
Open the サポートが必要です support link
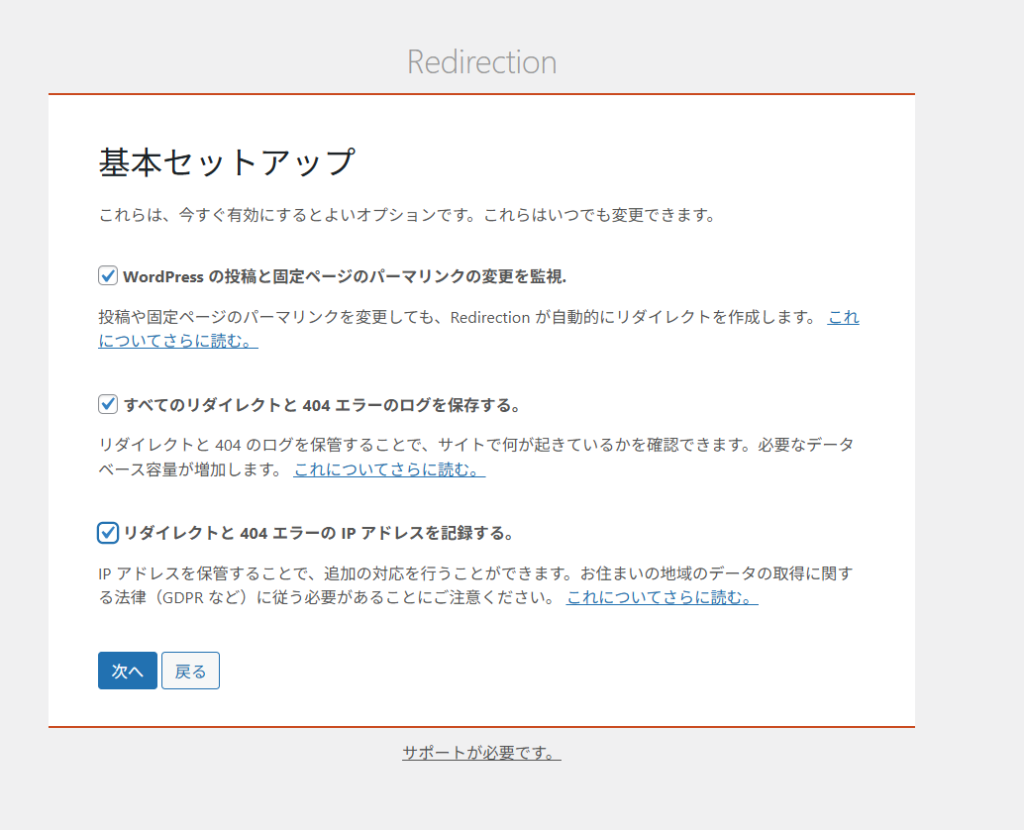(481, 753)
